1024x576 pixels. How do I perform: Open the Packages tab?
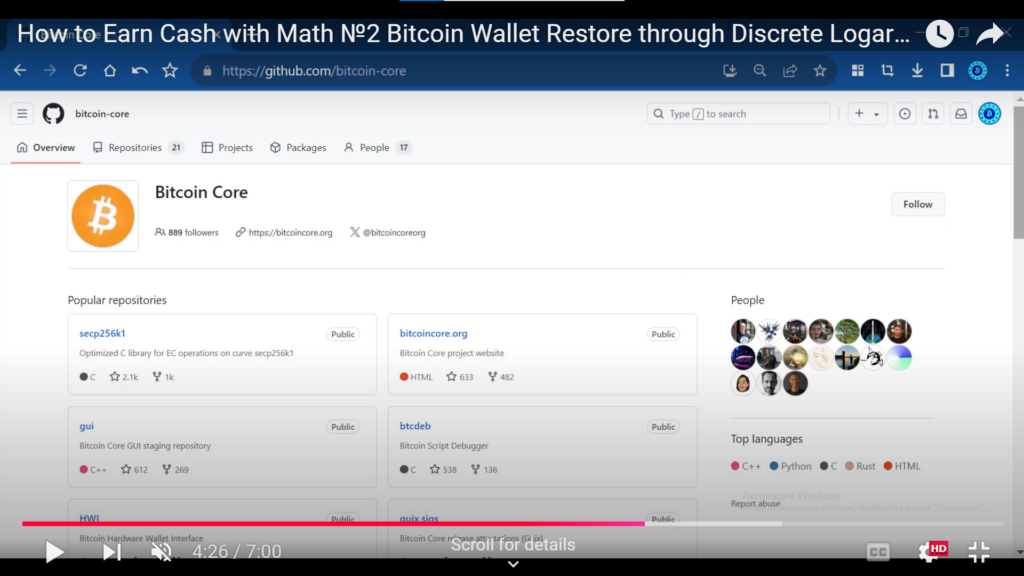298,148
